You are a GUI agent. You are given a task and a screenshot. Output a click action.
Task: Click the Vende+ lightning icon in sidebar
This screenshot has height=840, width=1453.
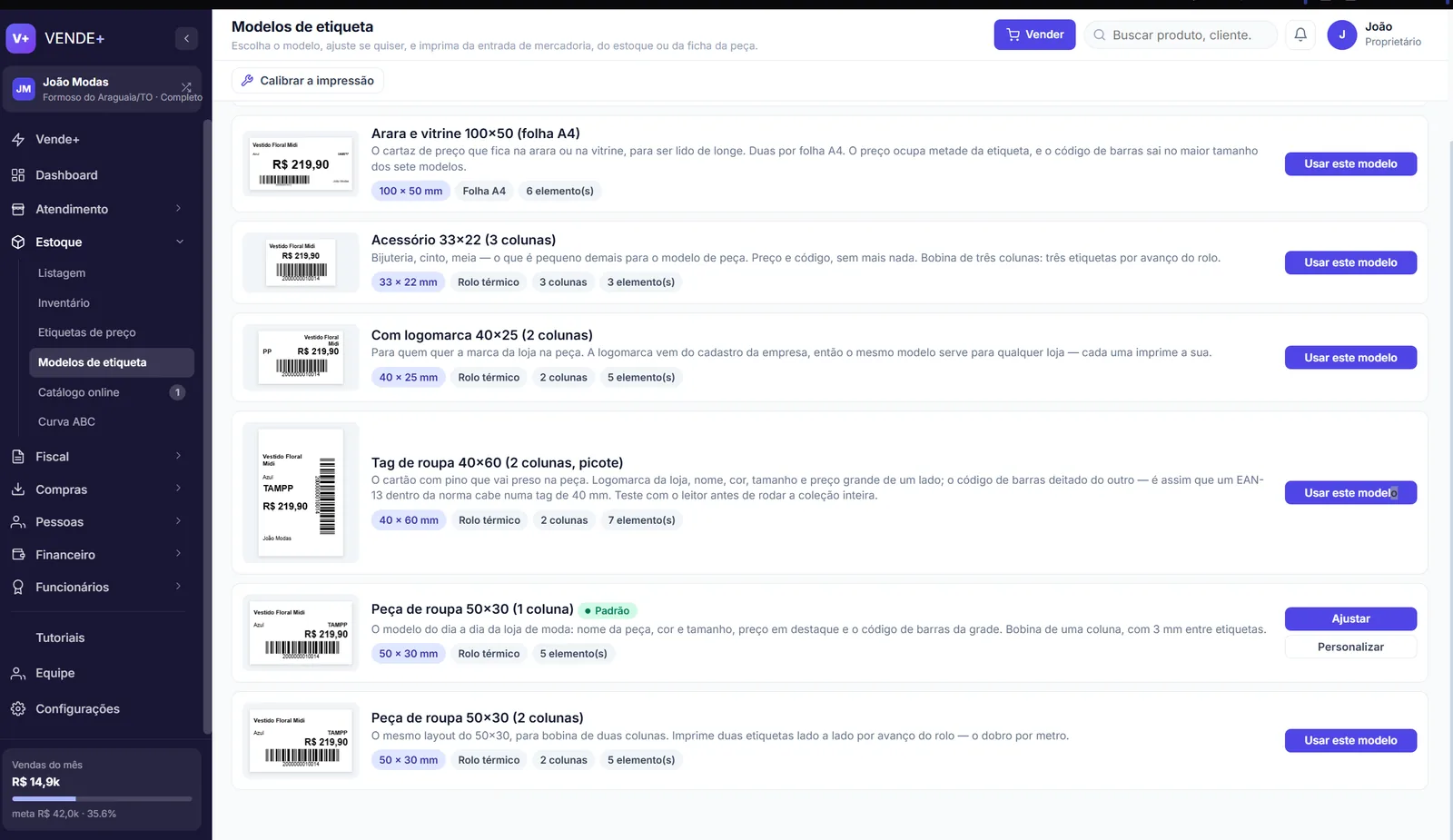18,140
